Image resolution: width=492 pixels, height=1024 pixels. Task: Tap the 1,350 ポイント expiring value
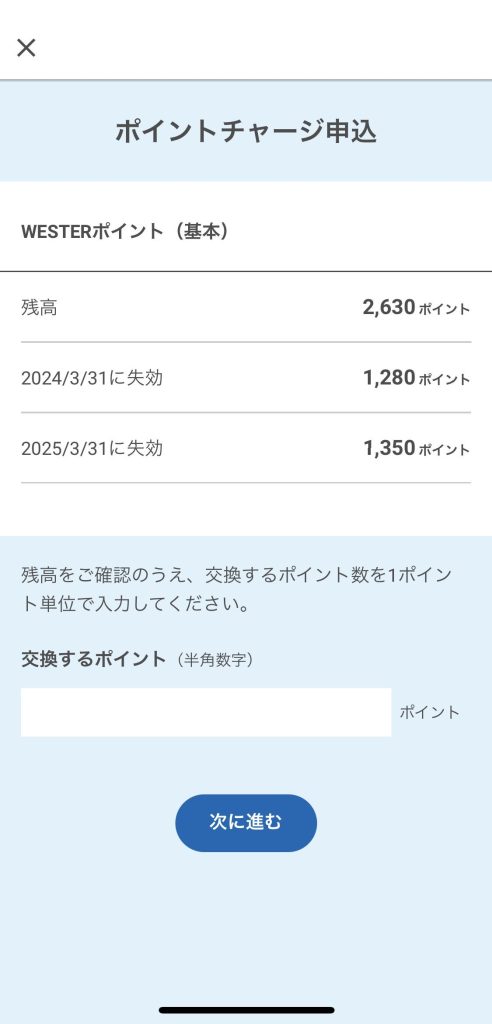416,448
